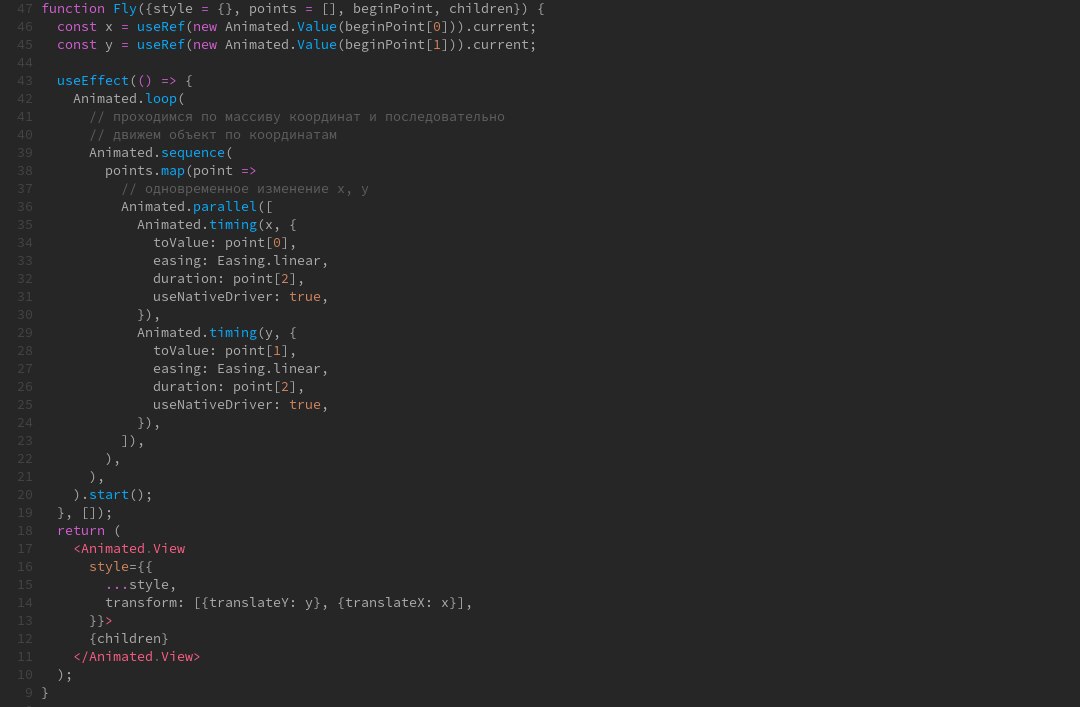
Task: Click the 'Animated.loop(' line
Action: coord(129,99)
